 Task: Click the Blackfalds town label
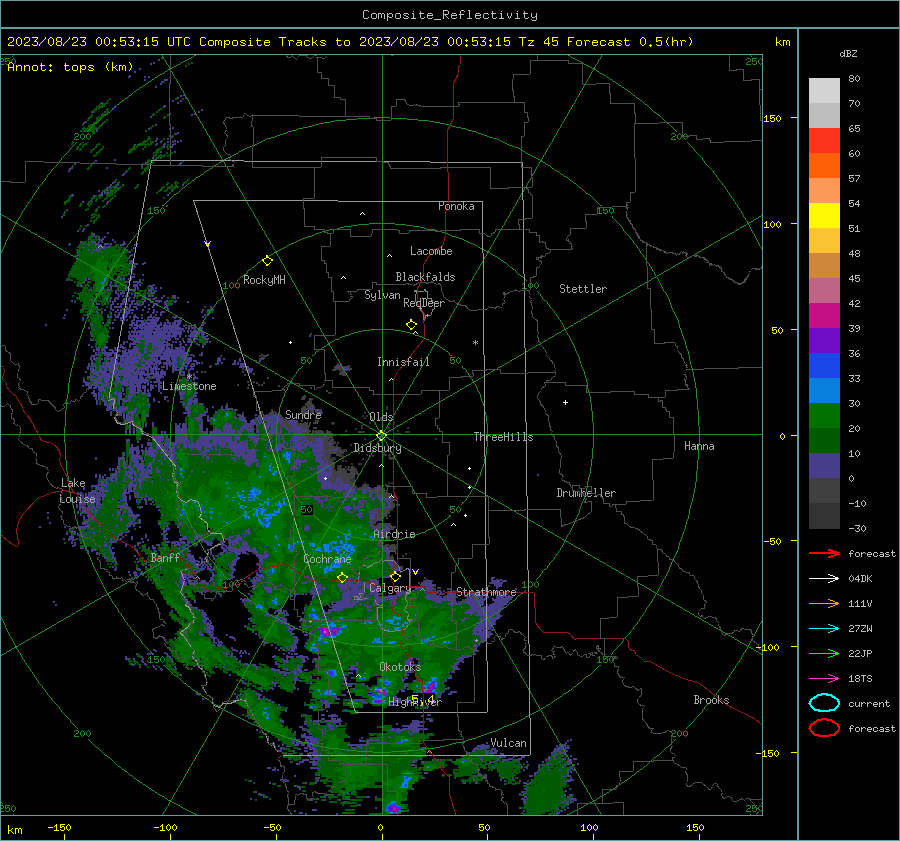click(x=425, y=277)
